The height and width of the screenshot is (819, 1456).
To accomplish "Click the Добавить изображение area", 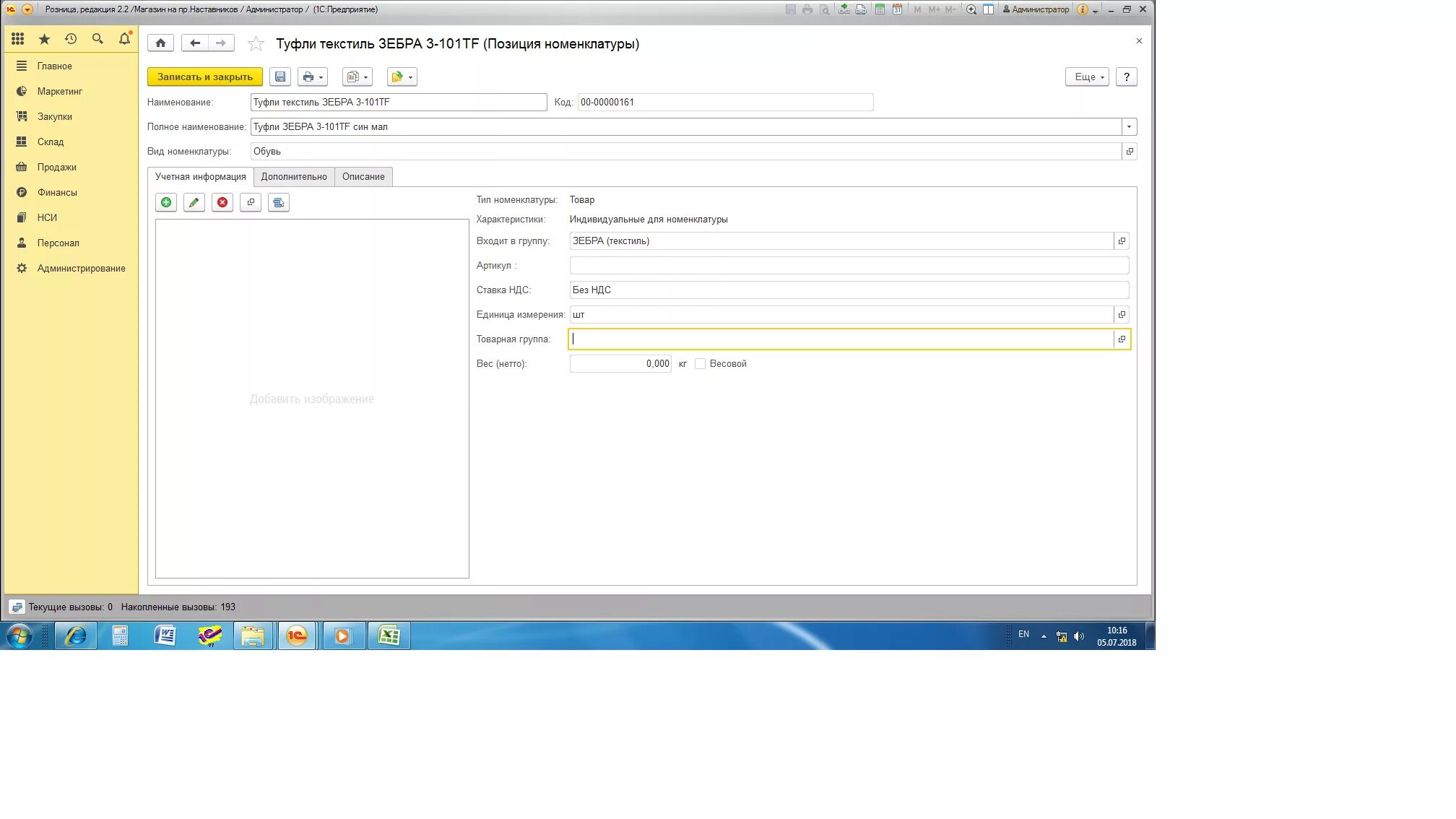I will [312, 399].
